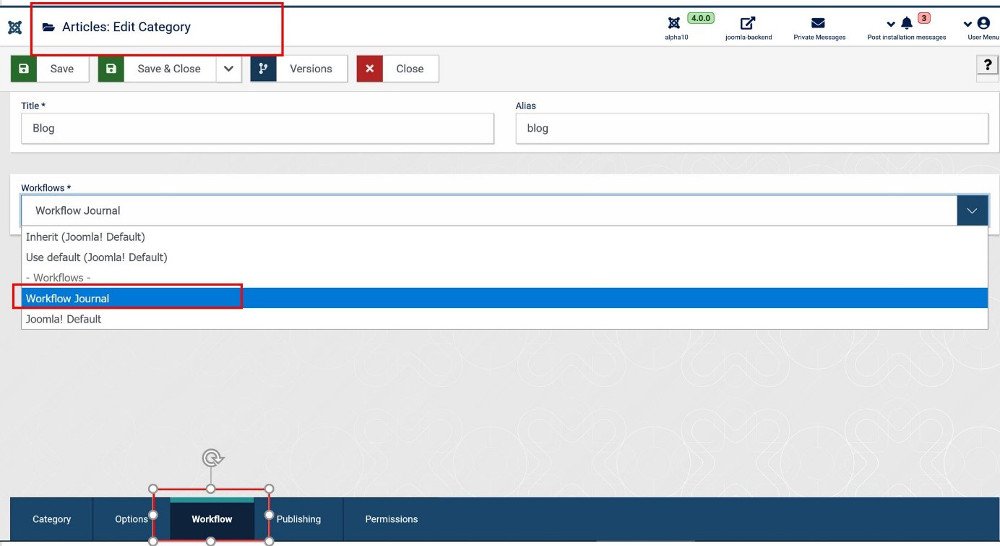Click the Joomla logo icon at top left
Screen dimensions: 1000x546
(15, 27)
